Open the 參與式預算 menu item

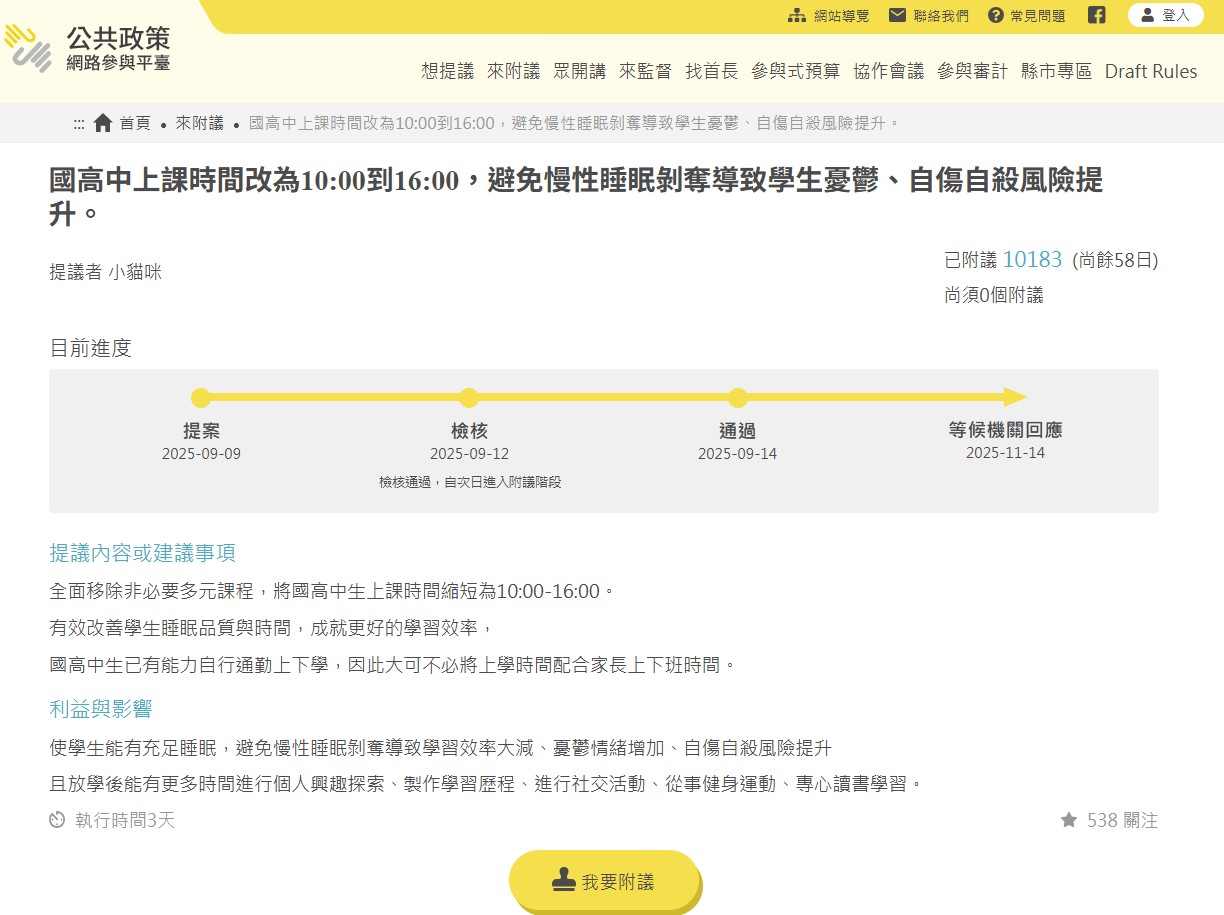coord(795,71)
